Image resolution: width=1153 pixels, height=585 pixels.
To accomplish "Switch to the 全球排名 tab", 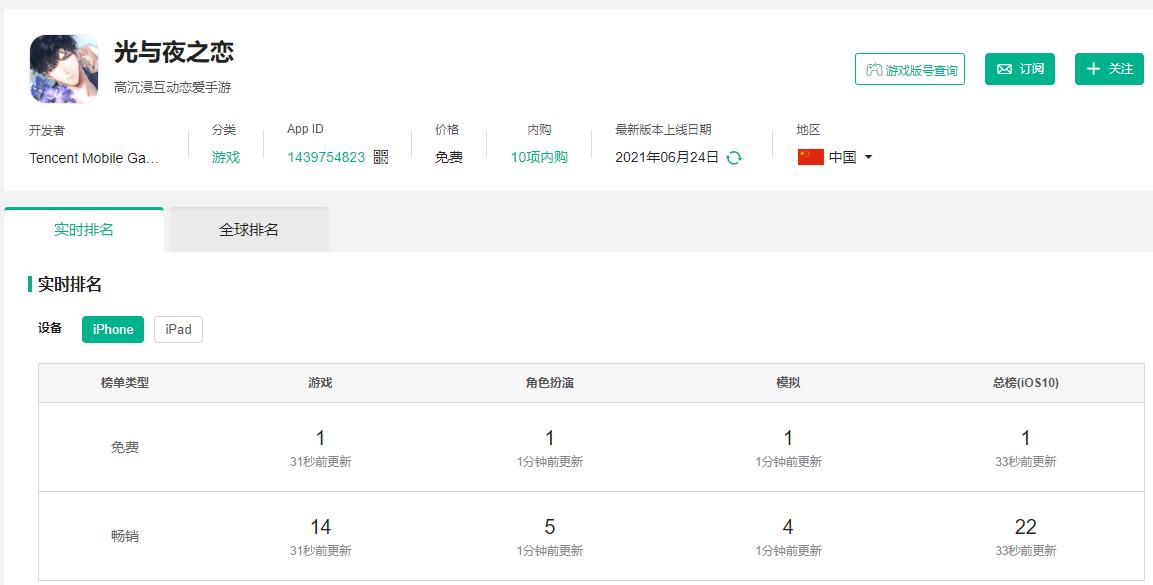I will (x=247, y=229).
